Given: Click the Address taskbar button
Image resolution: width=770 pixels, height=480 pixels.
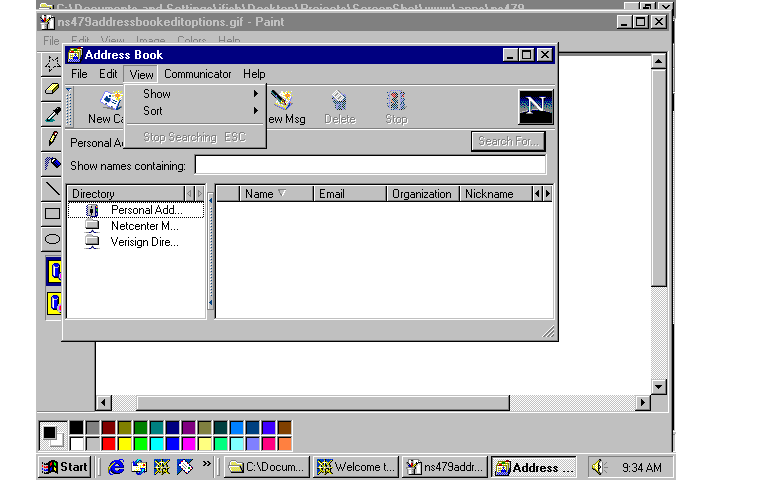Looking at the screenshot, I should [x=534, y=467].
